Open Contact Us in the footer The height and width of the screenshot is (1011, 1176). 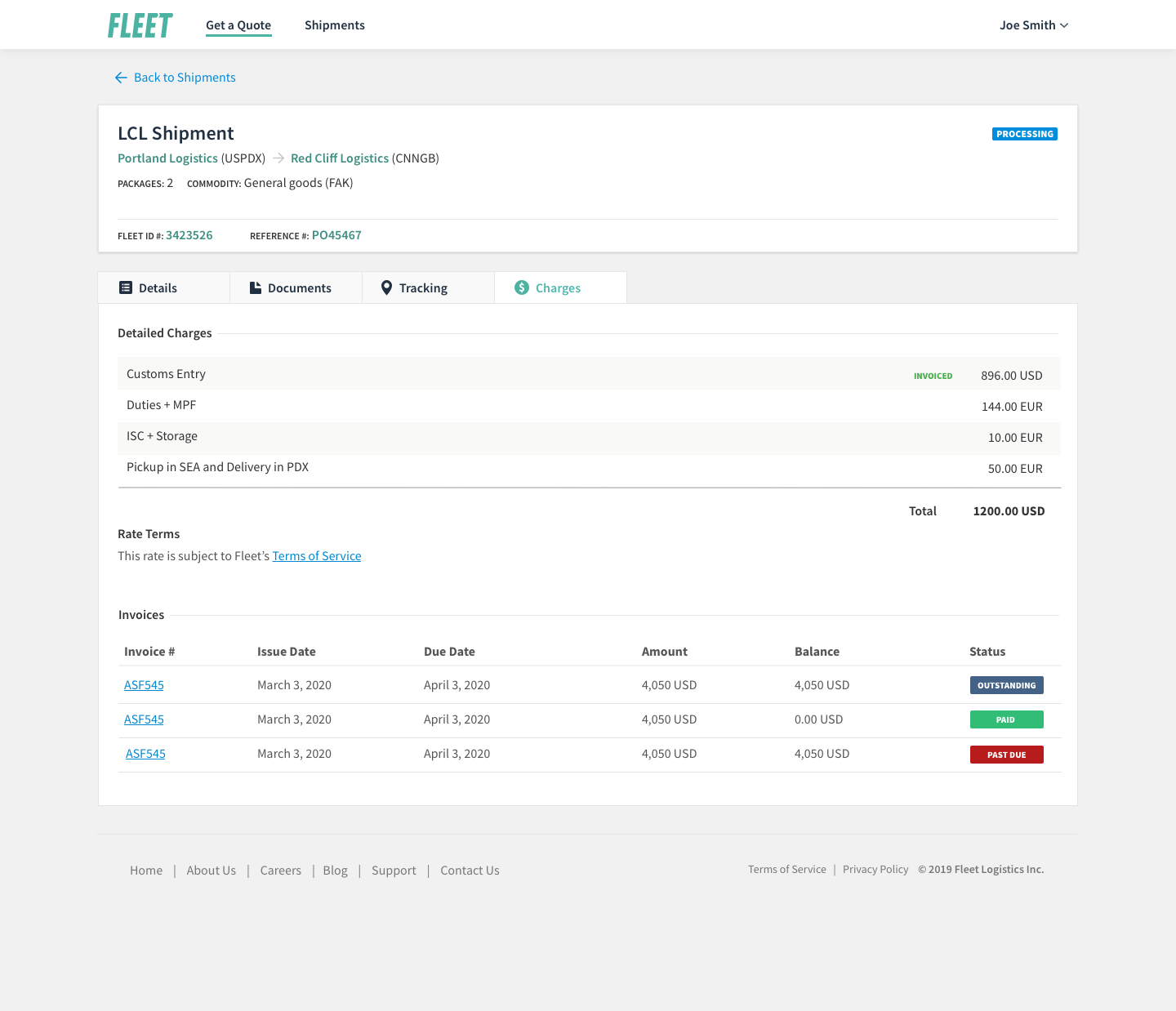[470, 871]
